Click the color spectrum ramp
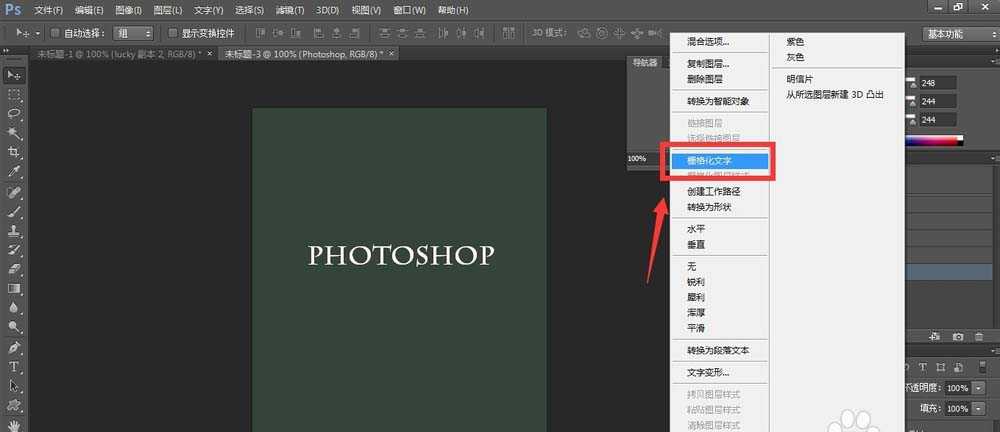This screenshot has width=1000, height=432. tap(934, 142)
